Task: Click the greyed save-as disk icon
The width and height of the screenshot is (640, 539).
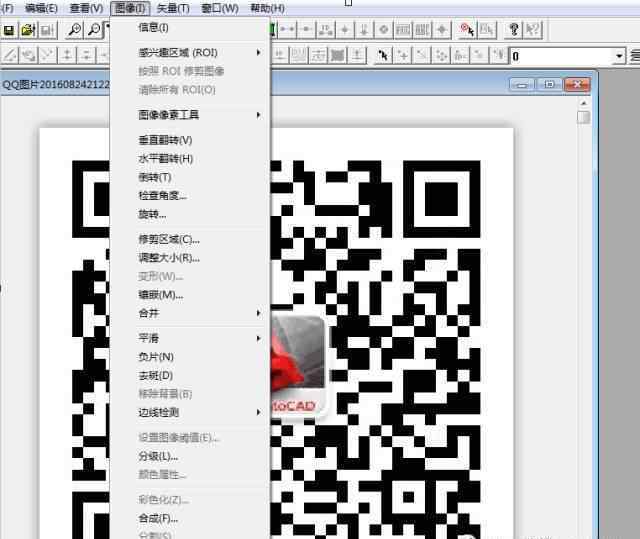Action: (x=47, y=30)
